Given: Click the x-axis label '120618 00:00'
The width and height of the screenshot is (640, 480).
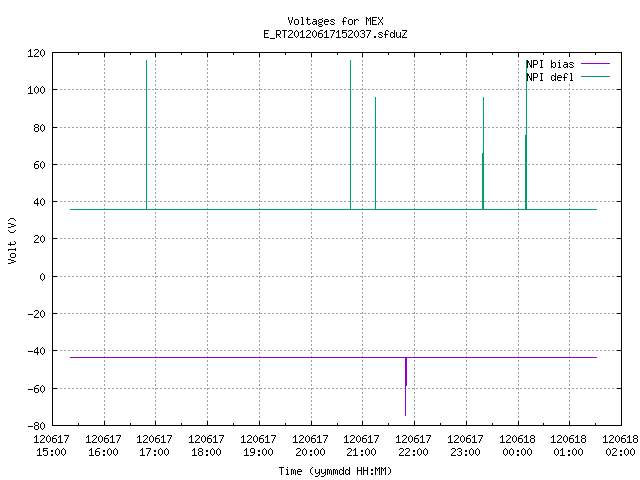Looking at the screenshot, I should click(x=517, y=446).
